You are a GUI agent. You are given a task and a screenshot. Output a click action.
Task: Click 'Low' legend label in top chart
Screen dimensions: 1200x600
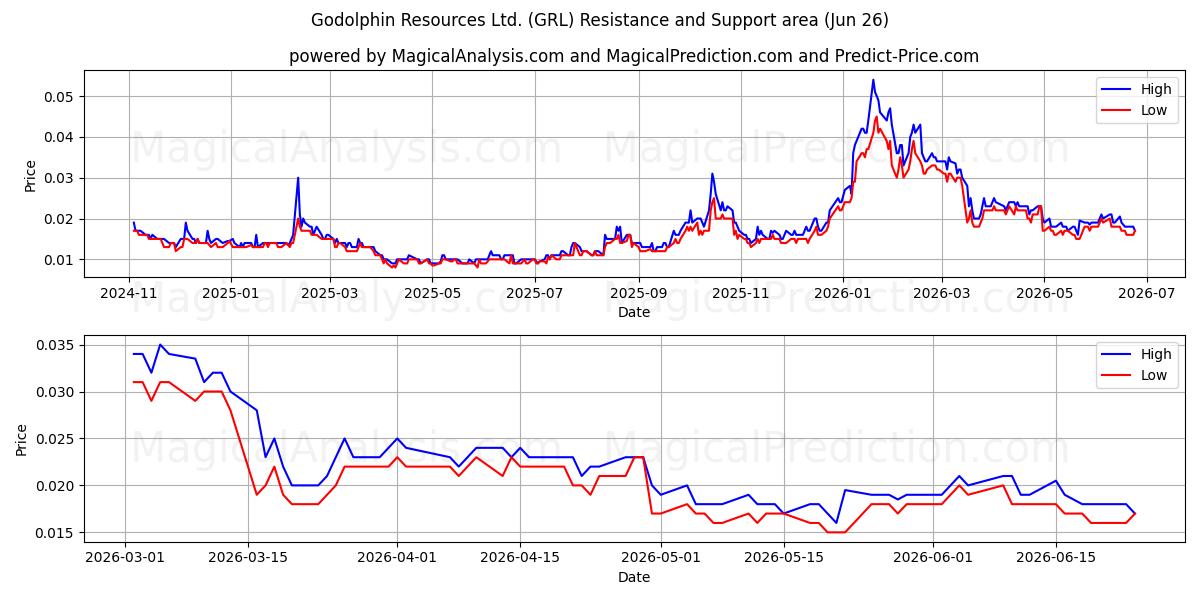1154,110
